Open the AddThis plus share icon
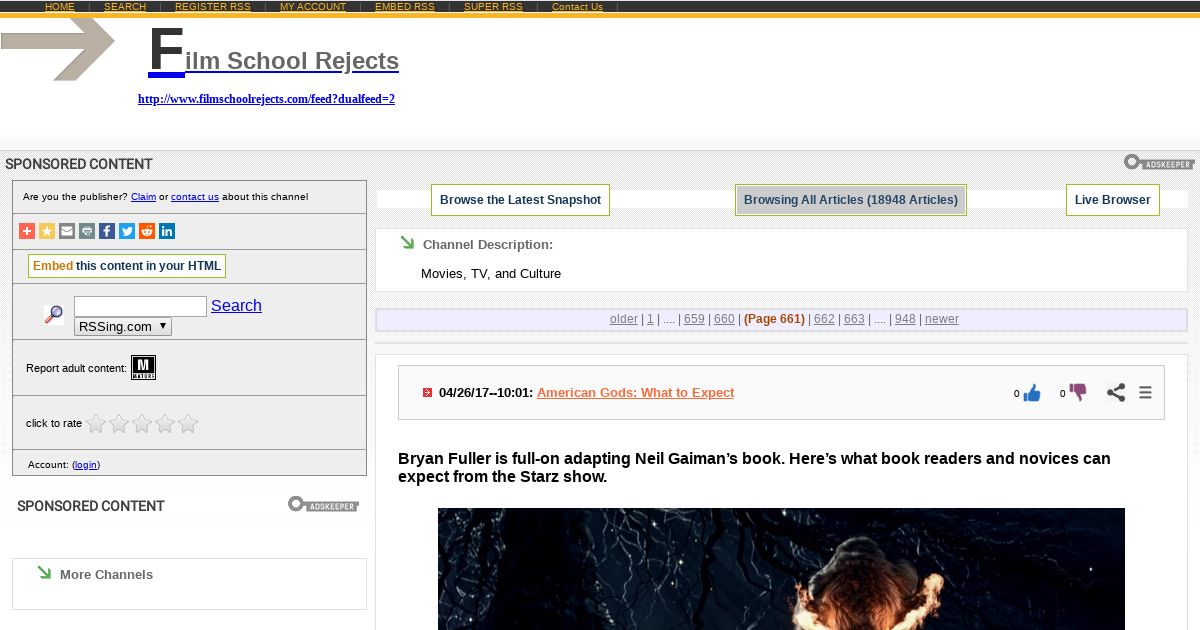This screenshot has width=1200, height=630. [27, 231]
